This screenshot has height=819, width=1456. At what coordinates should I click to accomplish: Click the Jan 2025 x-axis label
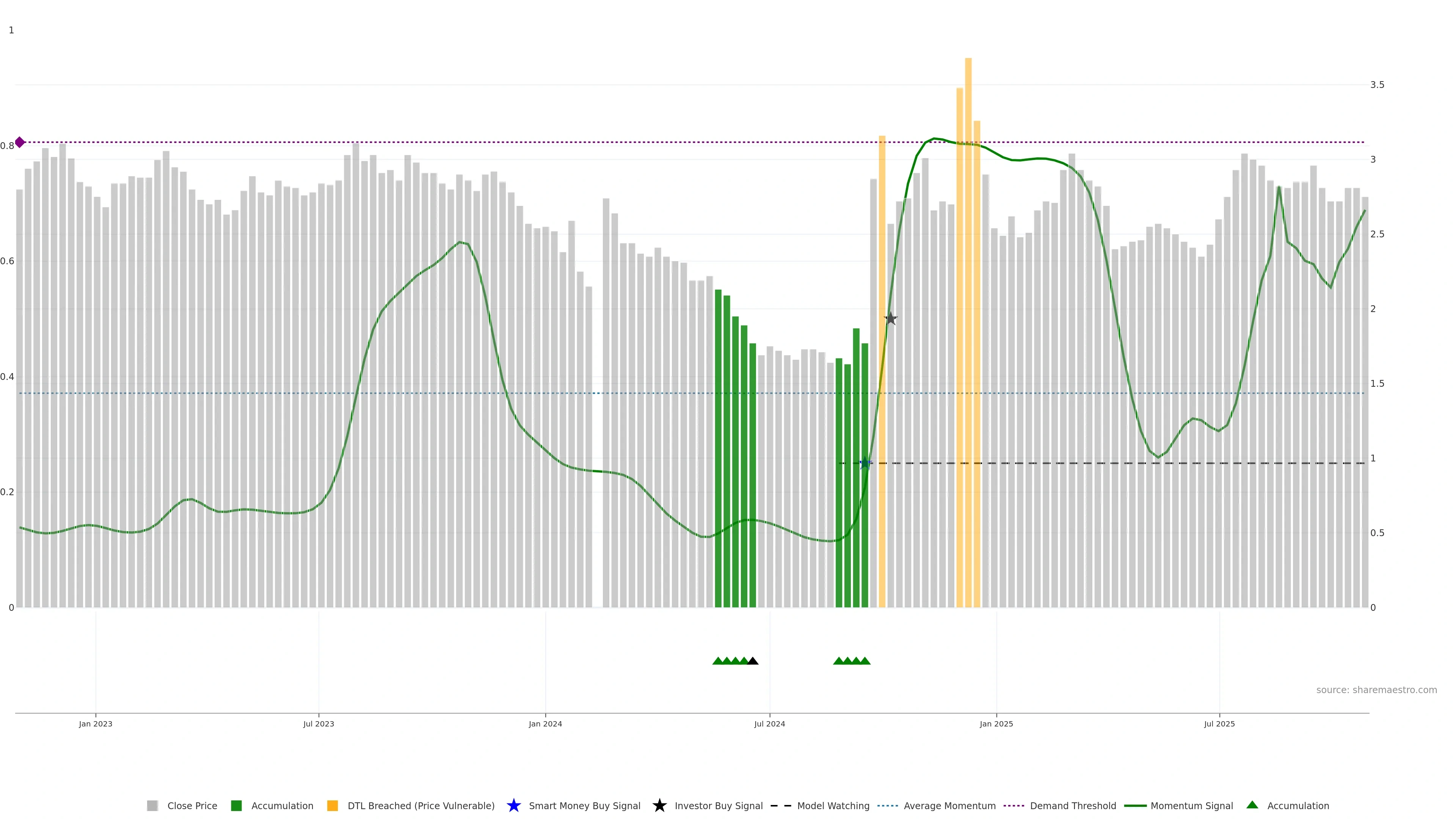(x=996, y=723)
